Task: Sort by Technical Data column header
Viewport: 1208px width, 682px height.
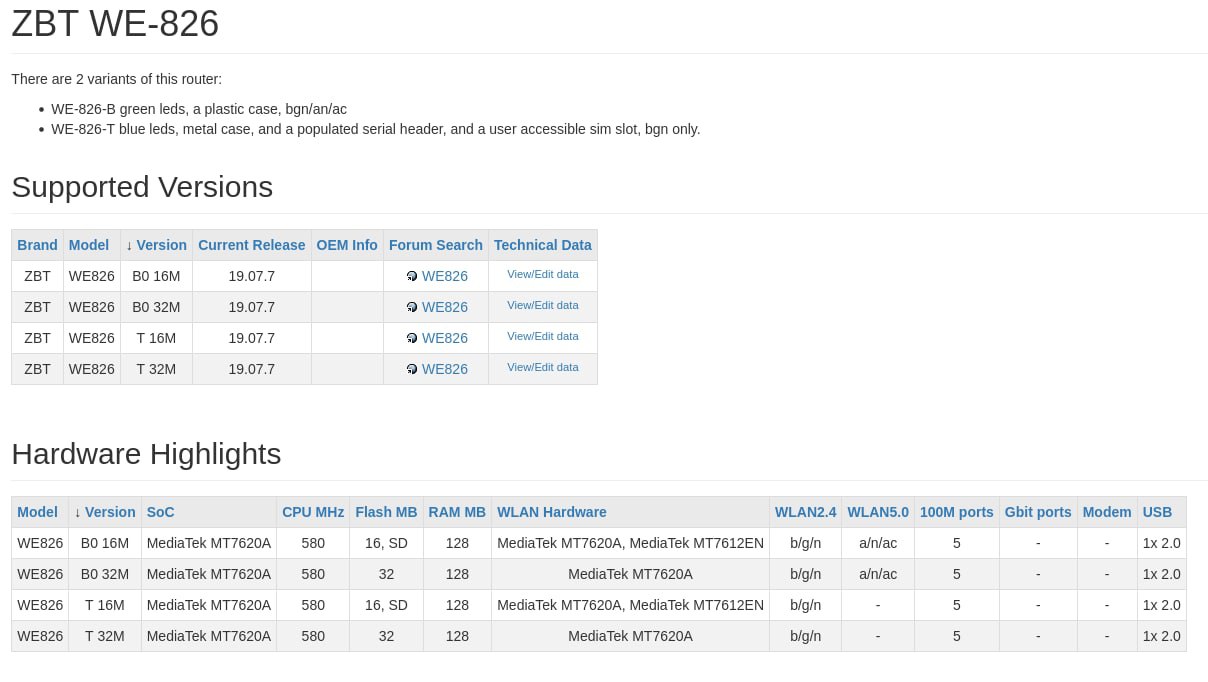Action: pos(543,245)
